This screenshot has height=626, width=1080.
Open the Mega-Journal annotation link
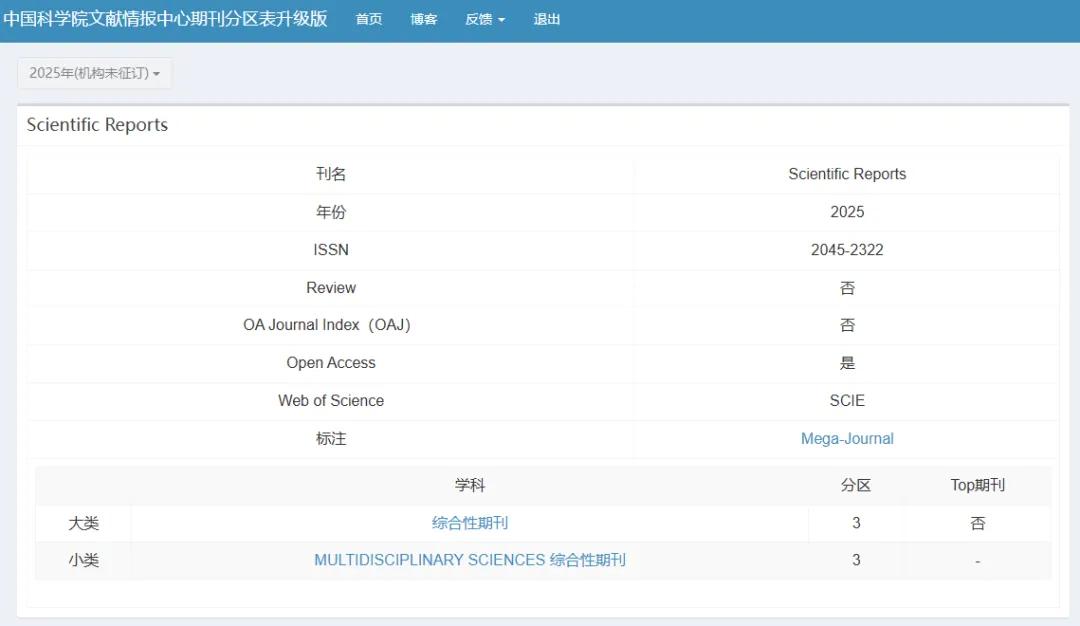click(847, 439)
